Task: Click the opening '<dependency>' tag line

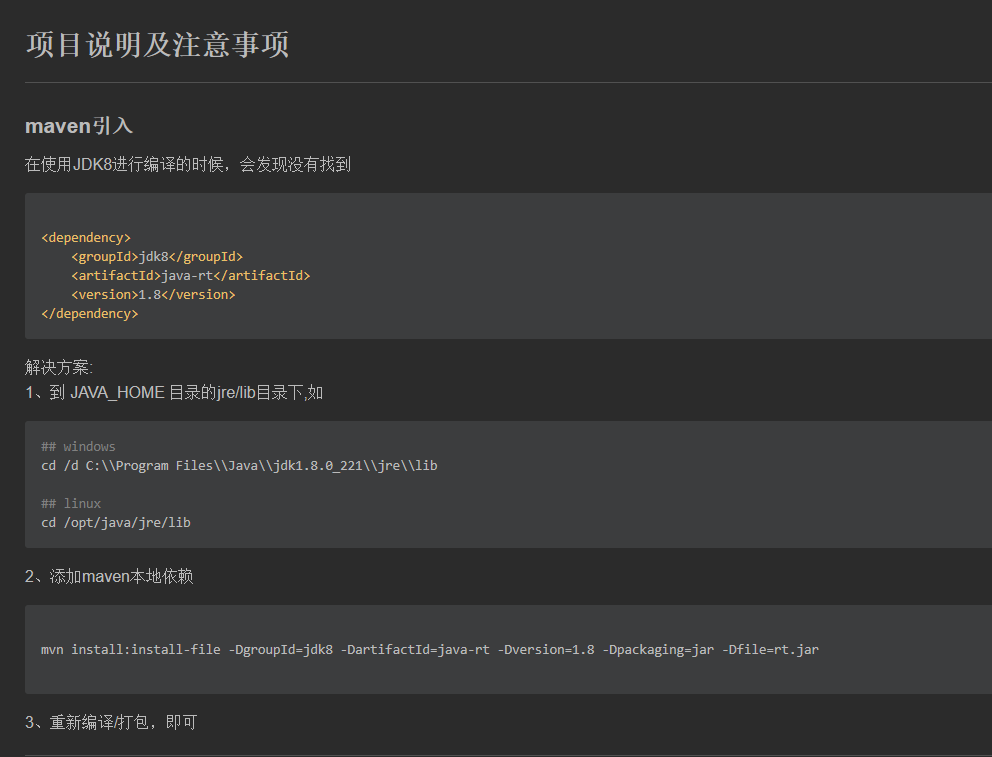Action: (x=86, y=238)
